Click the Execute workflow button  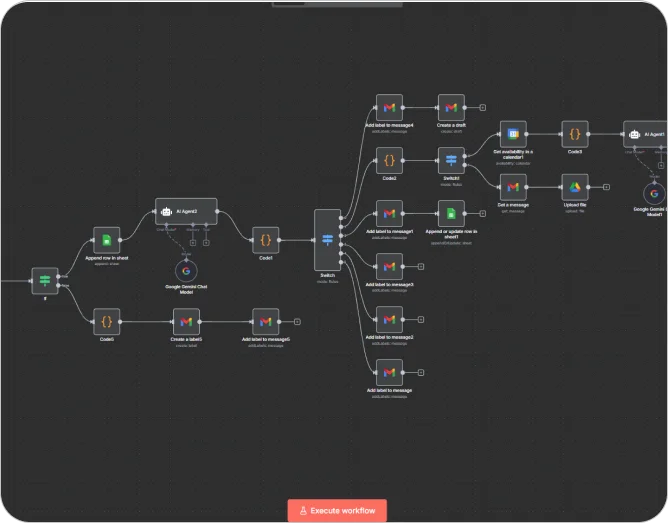tap(337, 510)
